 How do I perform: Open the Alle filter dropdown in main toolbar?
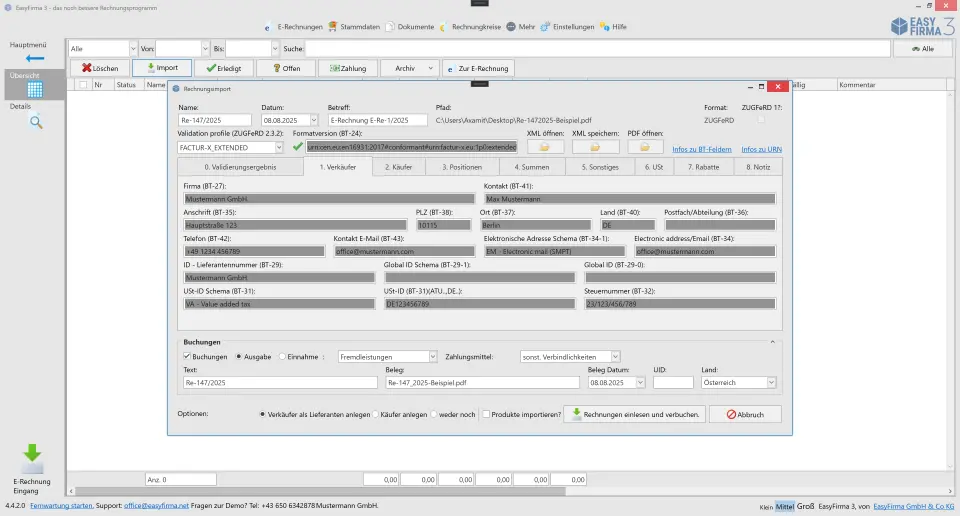tap(133, 48)
